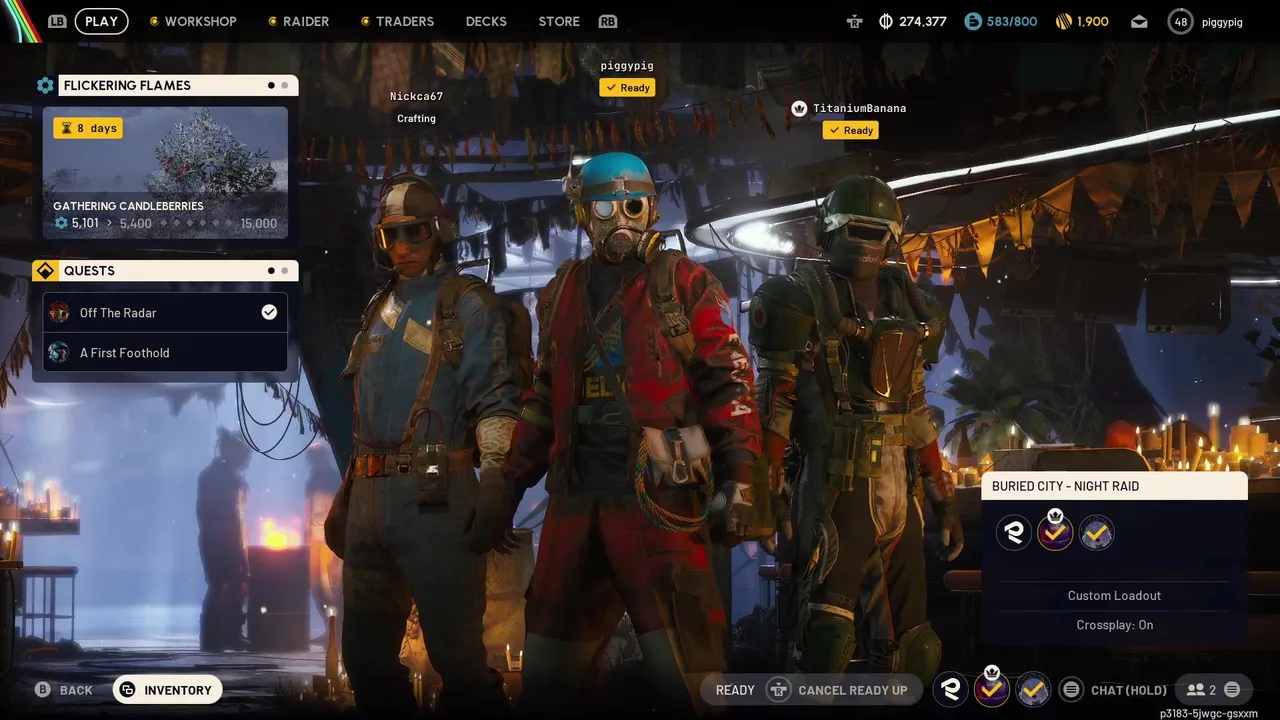
Task: Click third ready avatar in bottom bar
Action: click(1033, 689)
